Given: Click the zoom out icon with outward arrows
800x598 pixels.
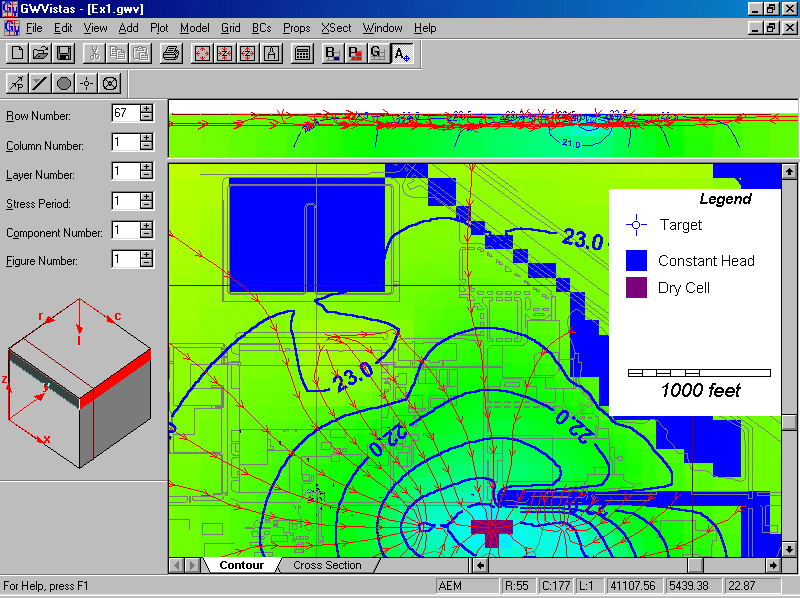Looking at the screenshot, I should coord(248,53).
